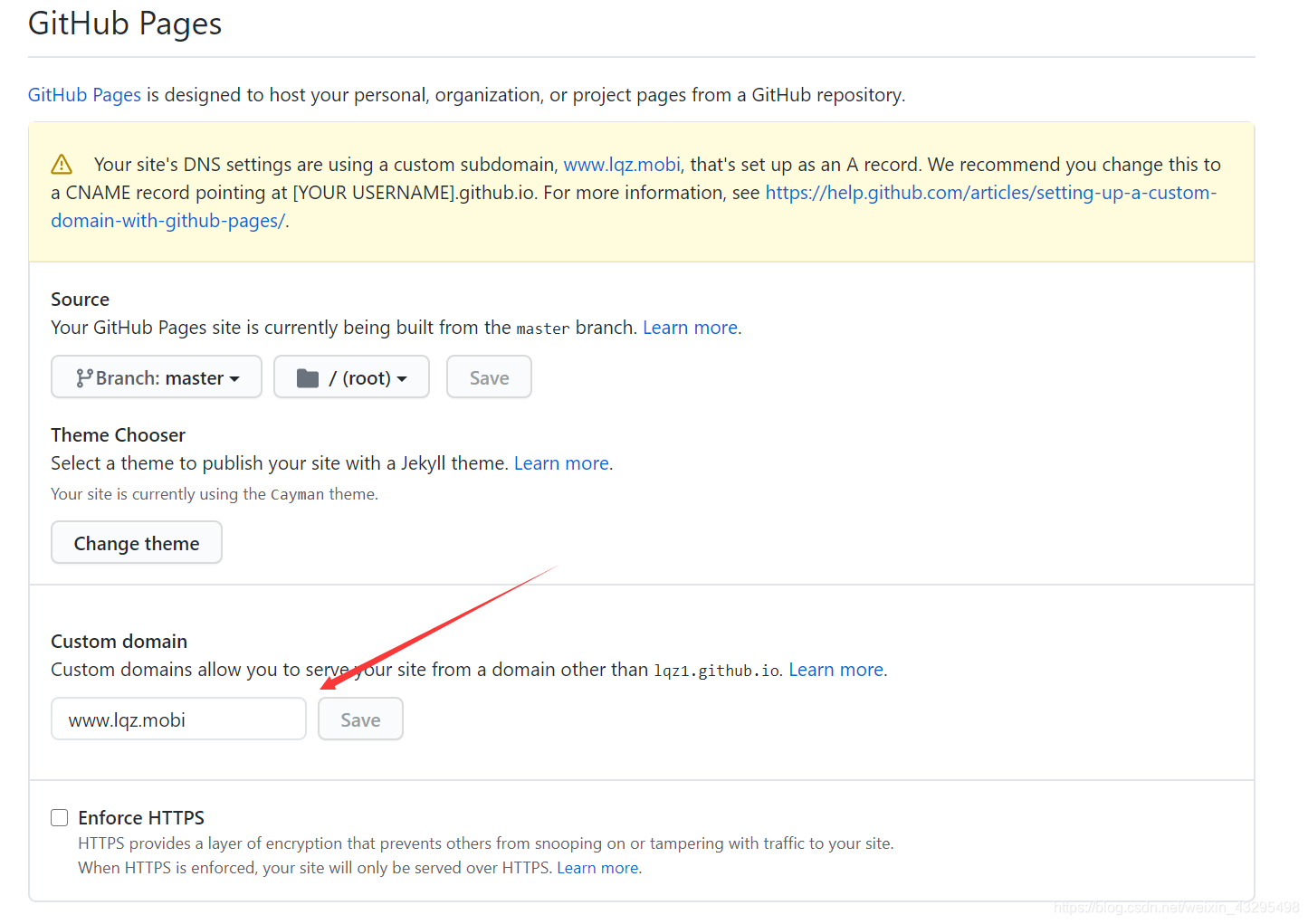Enable the Enforce HTTPS checkbox
The height and width of the screenshot is (924, 1308).
coord(60,818)
